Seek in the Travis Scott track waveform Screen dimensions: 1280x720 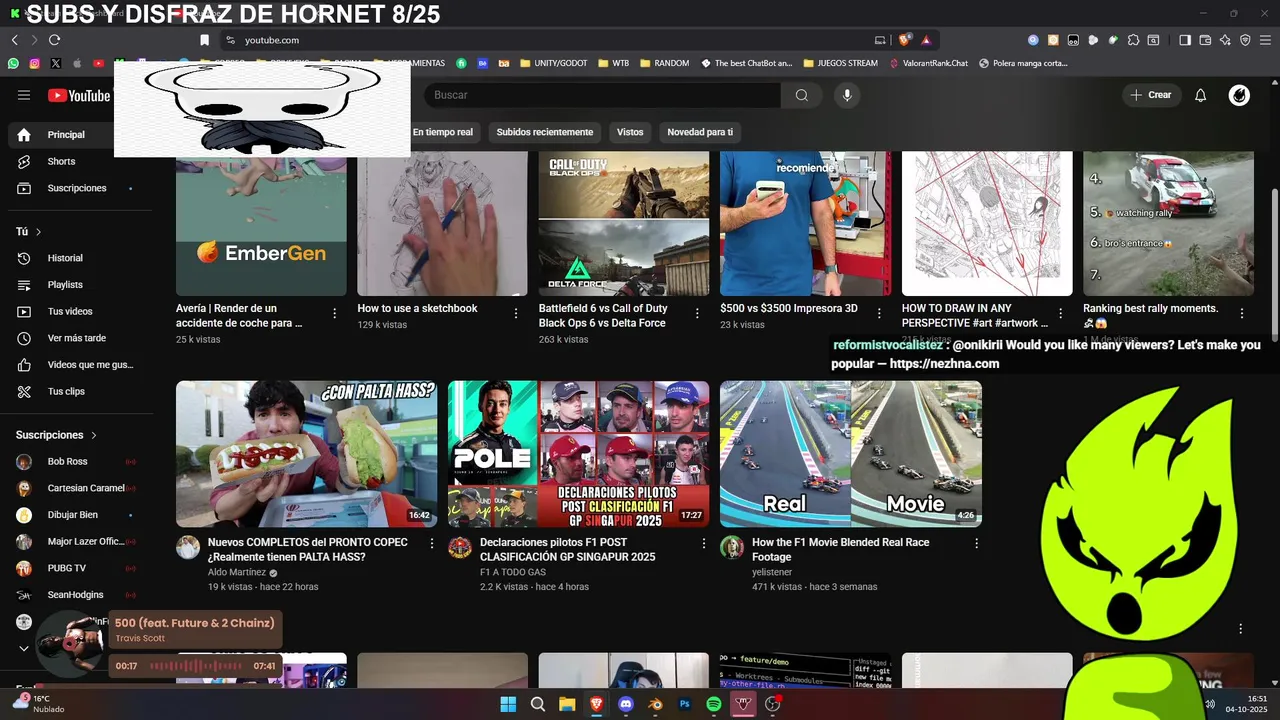point(196,666)
